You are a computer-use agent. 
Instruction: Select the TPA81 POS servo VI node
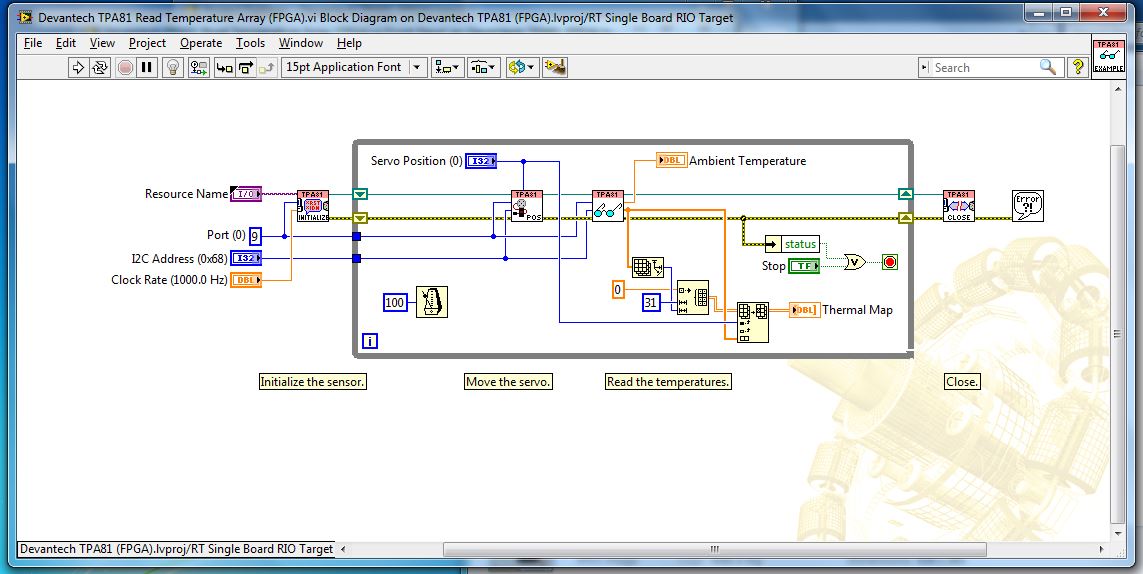click(527, 206)
